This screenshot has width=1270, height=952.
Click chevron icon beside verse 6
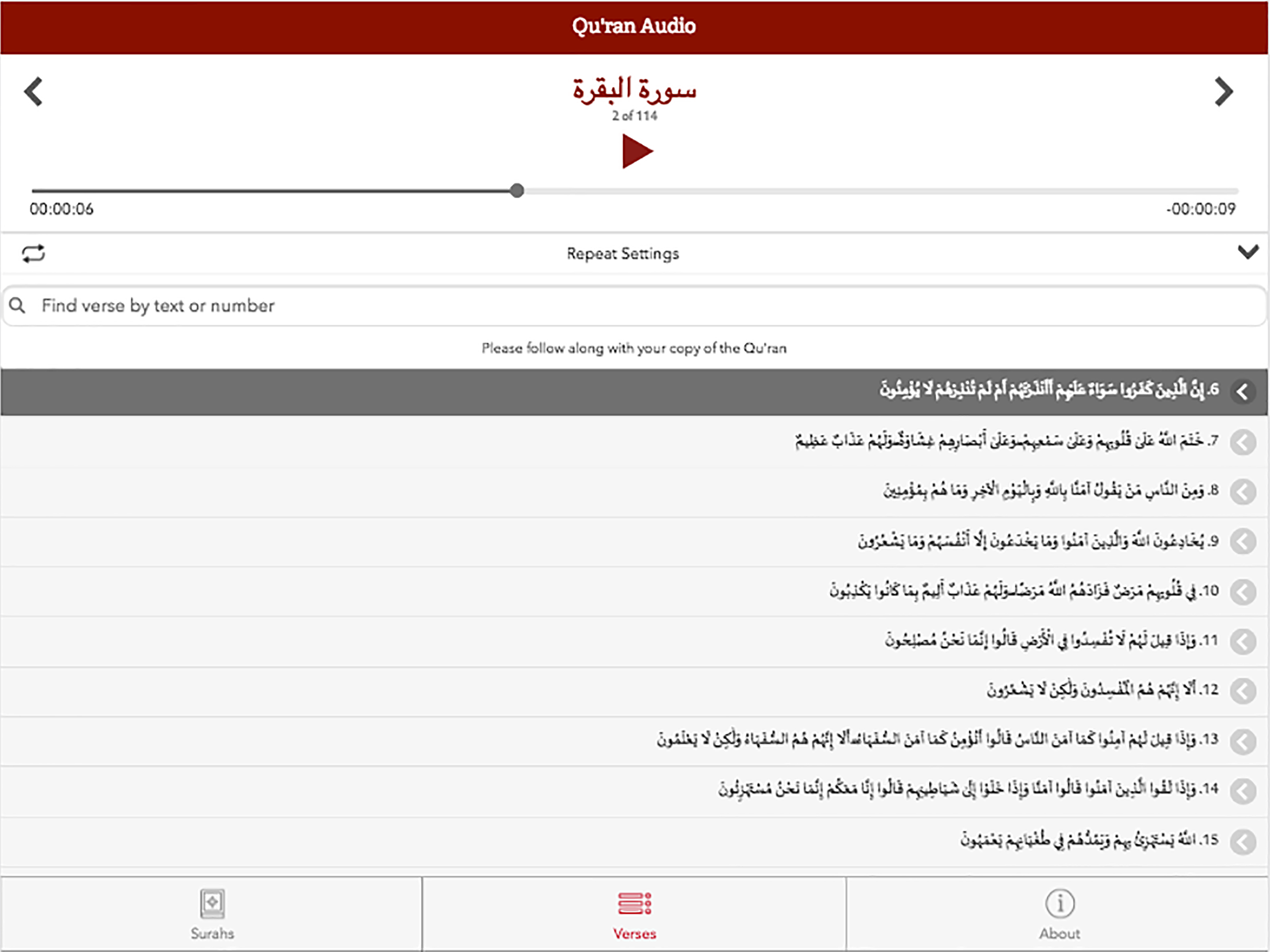tap(1243, 391)
